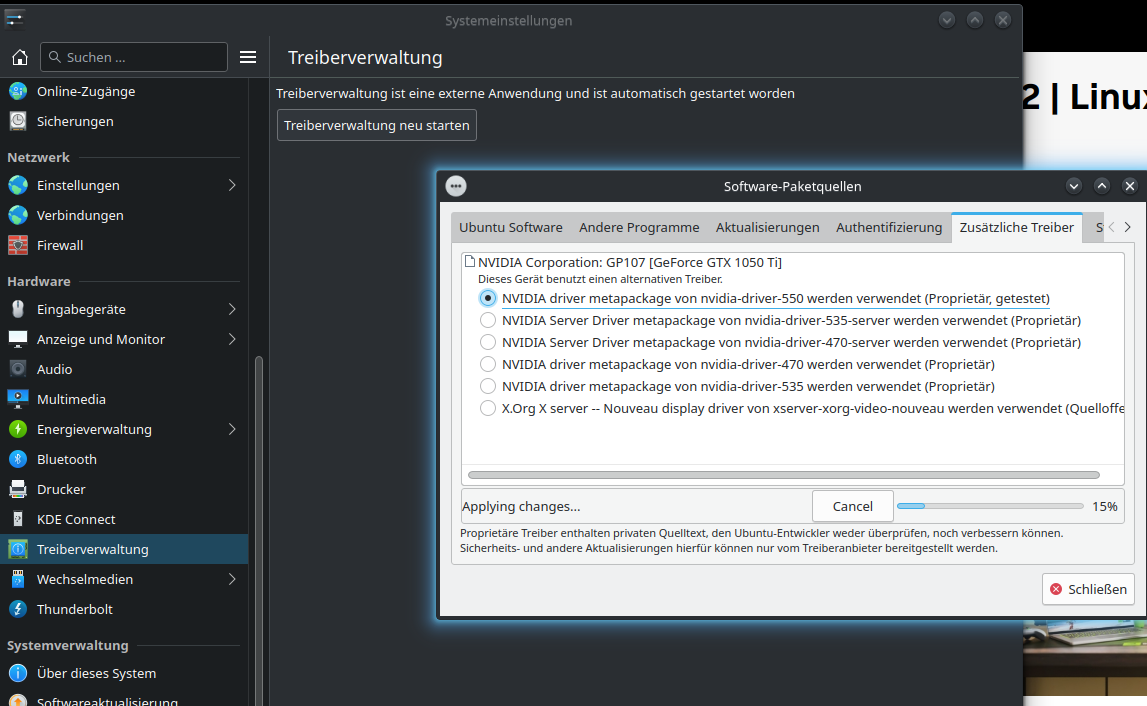Open Softwareaktualisierung in the sidebar
Viewport: 1147px width, 706px height.
pos(124,700)
